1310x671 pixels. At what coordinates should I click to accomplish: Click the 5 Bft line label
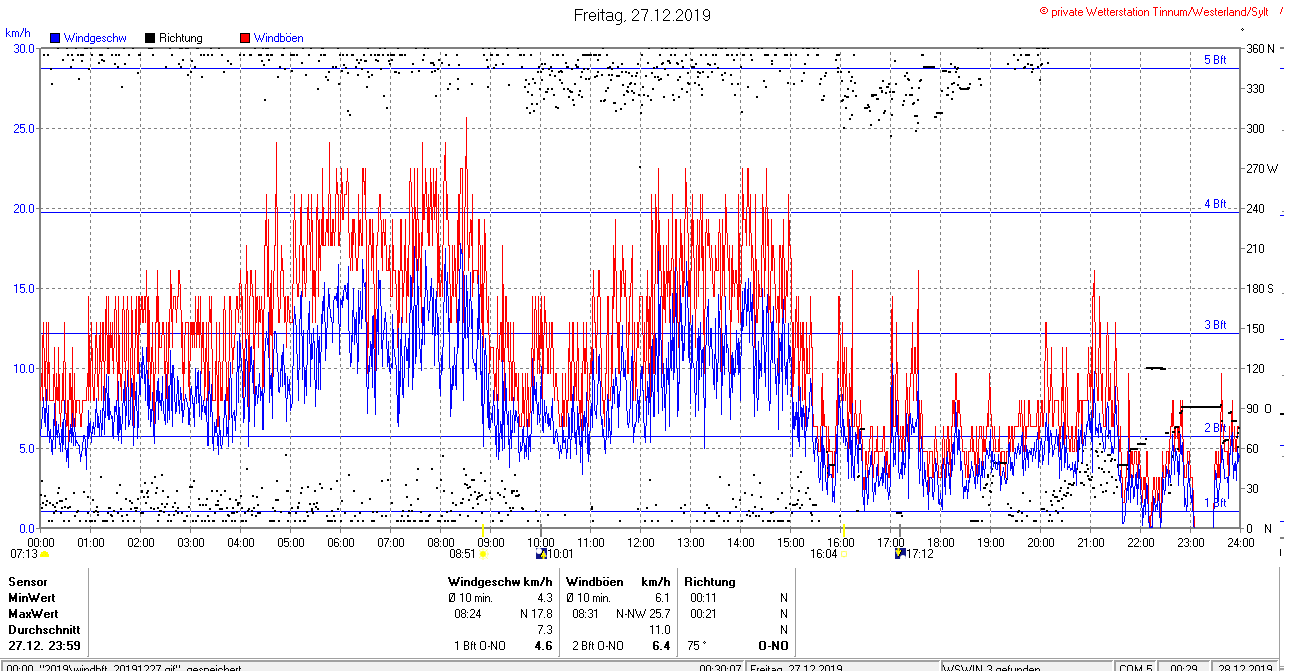coord(1214,60)
